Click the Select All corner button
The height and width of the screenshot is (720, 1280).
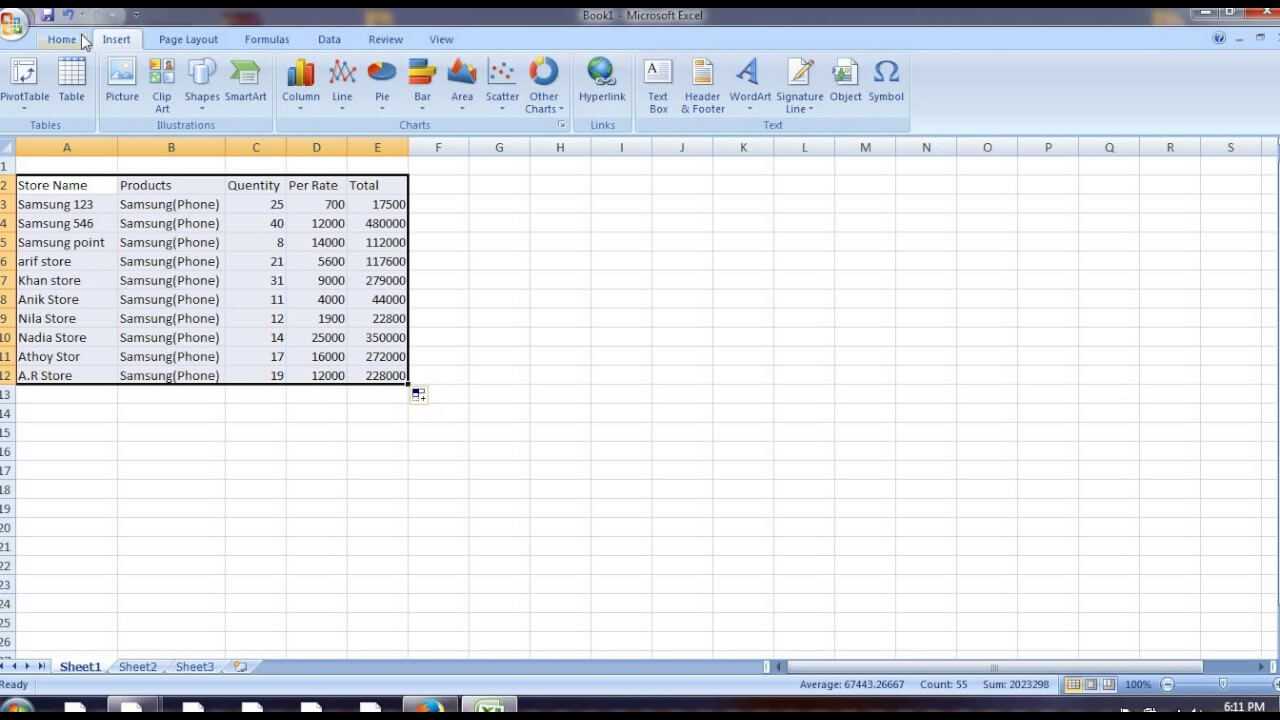[7, 147]
